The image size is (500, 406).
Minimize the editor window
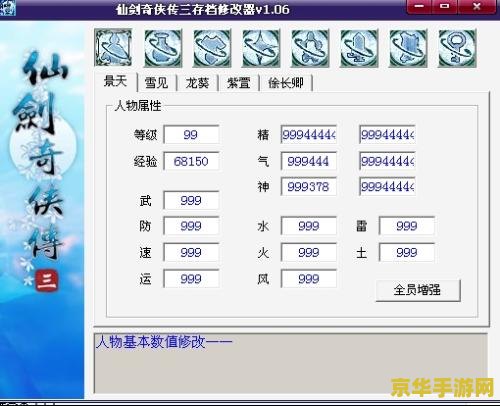(420, 6)
